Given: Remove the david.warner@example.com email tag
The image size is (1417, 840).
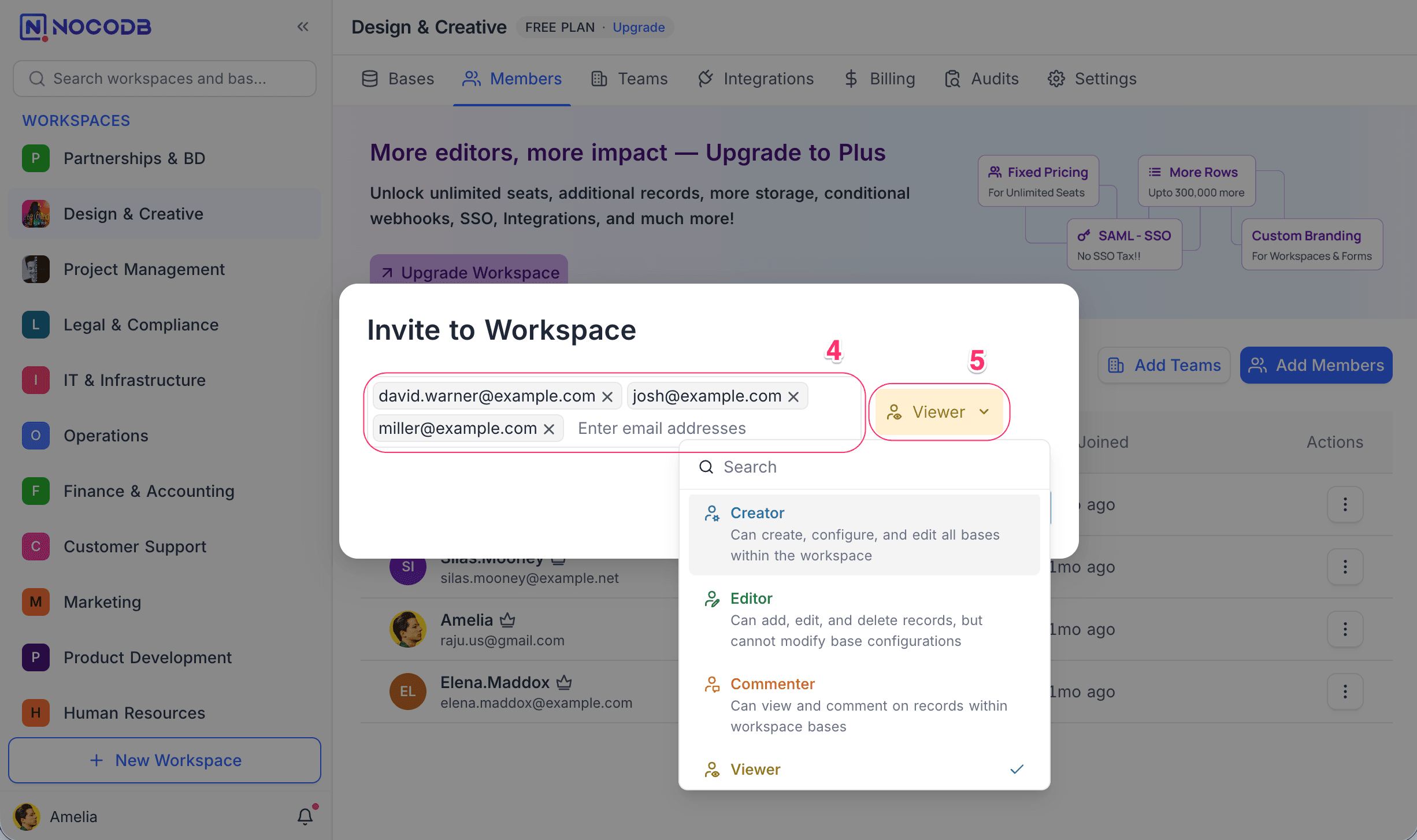Looking at the screenshot, I should 607,396.
